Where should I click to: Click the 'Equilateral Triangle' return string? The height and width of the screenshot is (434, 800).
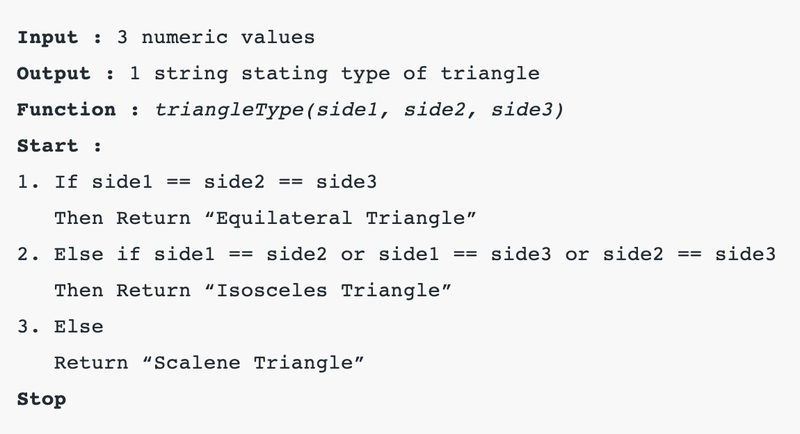[x=340, y=218]
